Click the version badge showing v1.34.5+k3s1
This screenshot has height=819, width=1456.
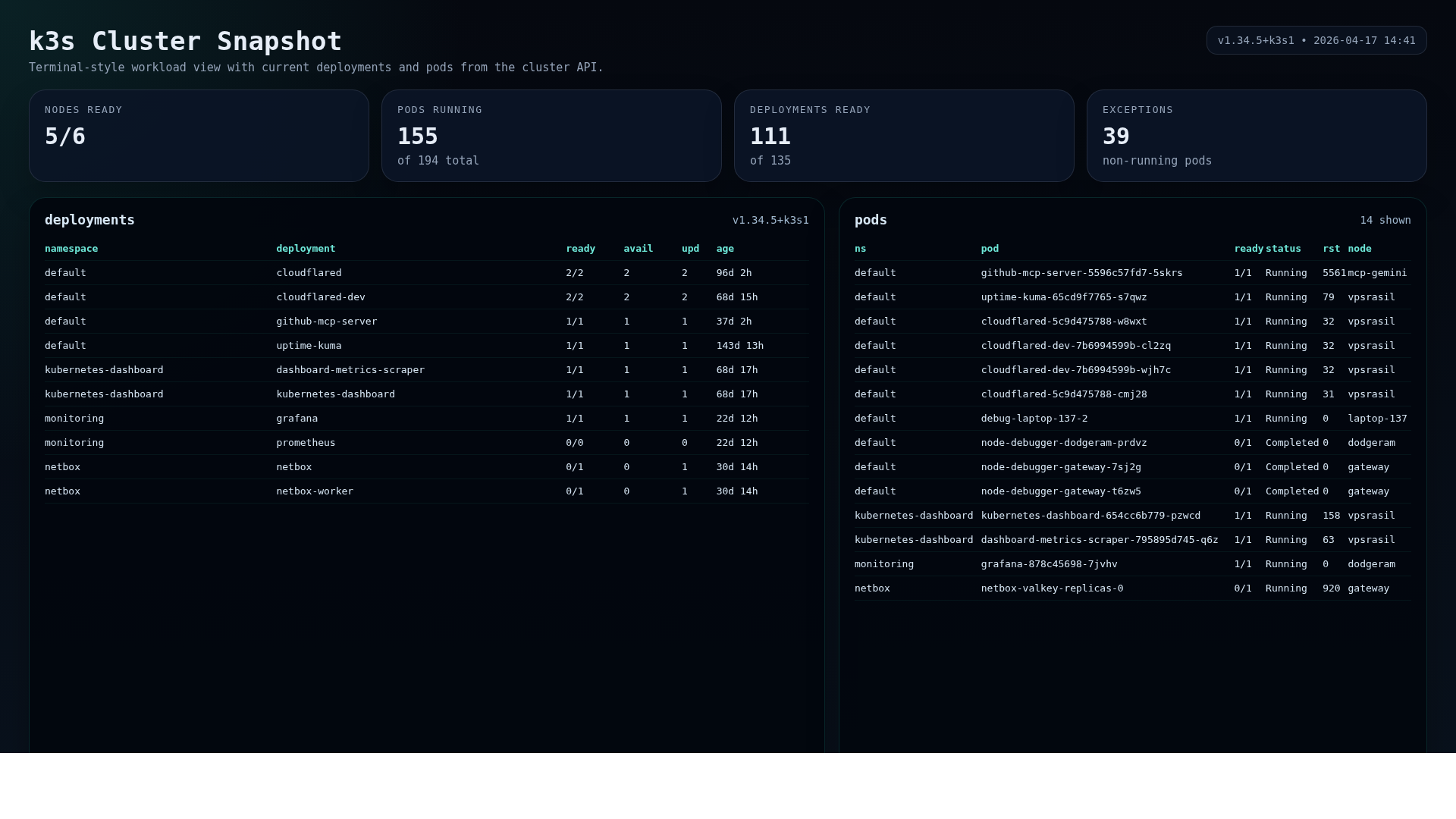(1316, 40)
